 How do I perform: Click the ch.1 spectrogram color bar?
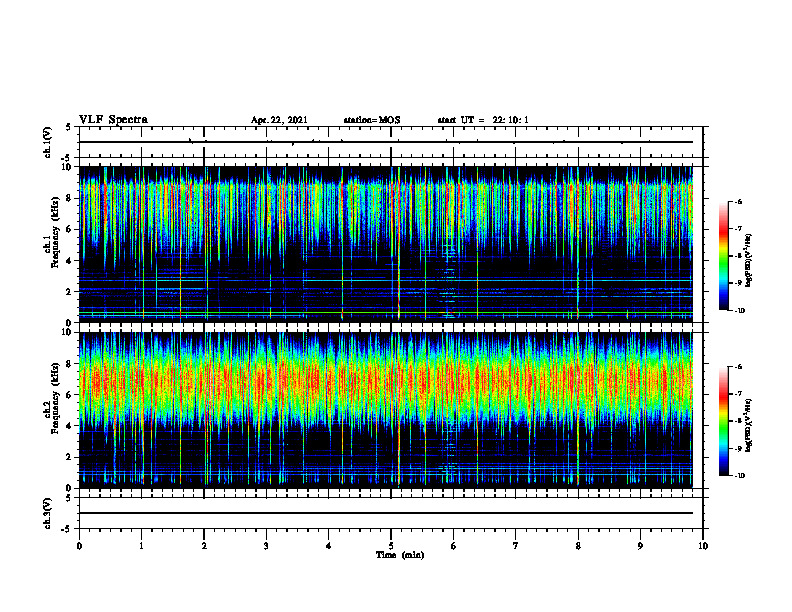click(x=723, y=256)
